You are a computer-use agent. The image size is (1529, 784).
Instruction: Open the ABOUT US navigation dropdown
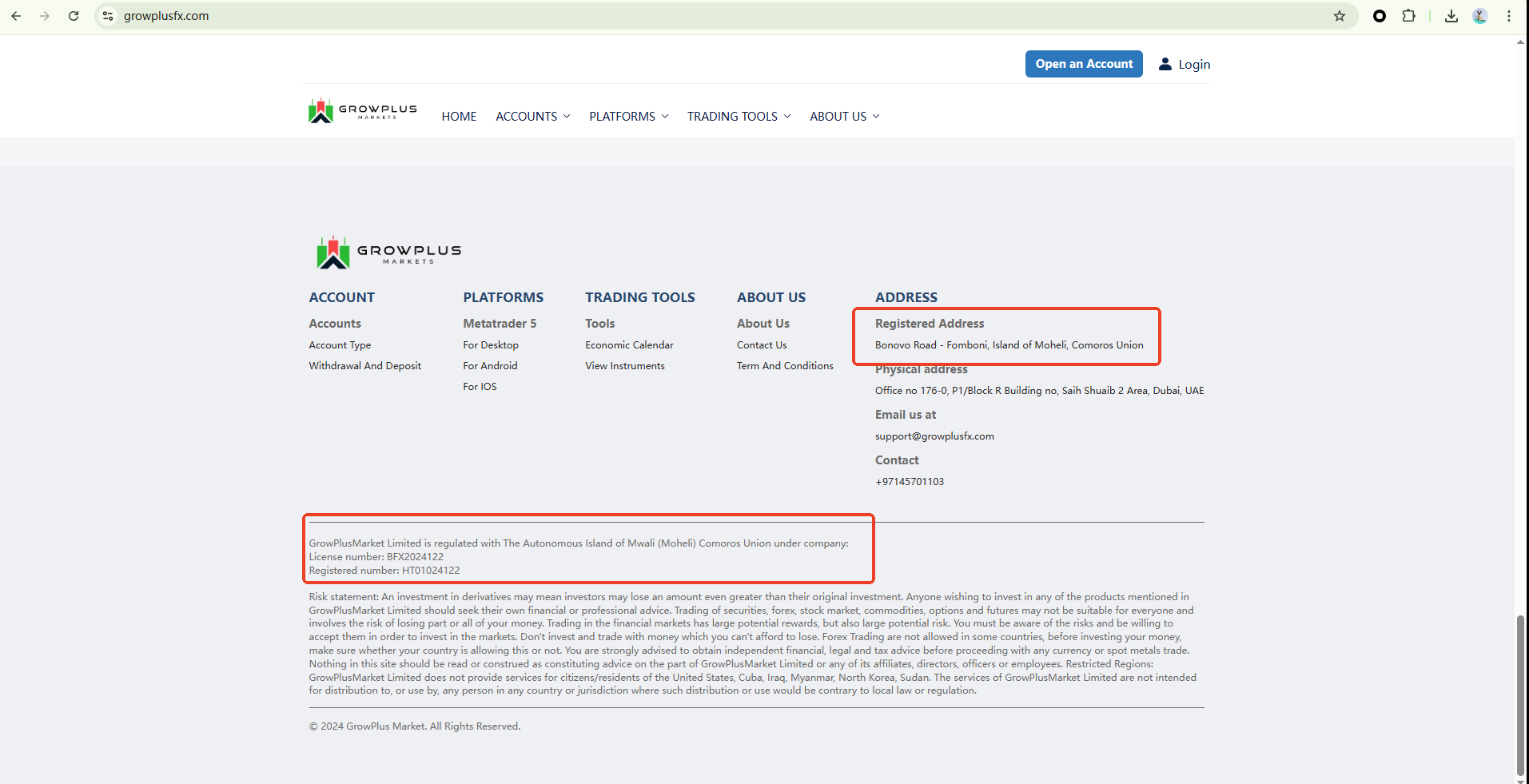[x=844, y=117]
